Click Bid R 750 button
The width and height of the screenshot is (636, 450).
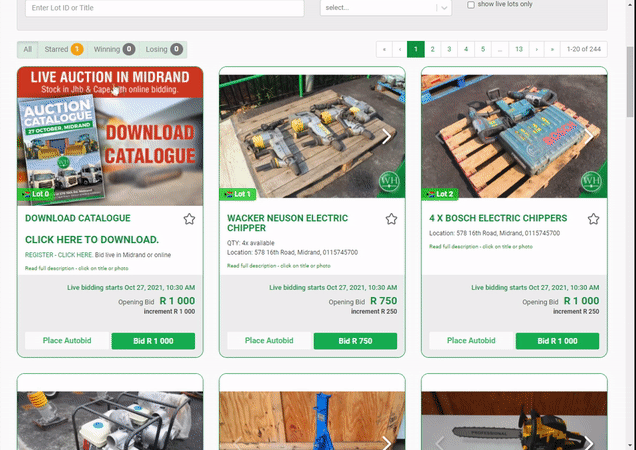[x=354, y=341]
